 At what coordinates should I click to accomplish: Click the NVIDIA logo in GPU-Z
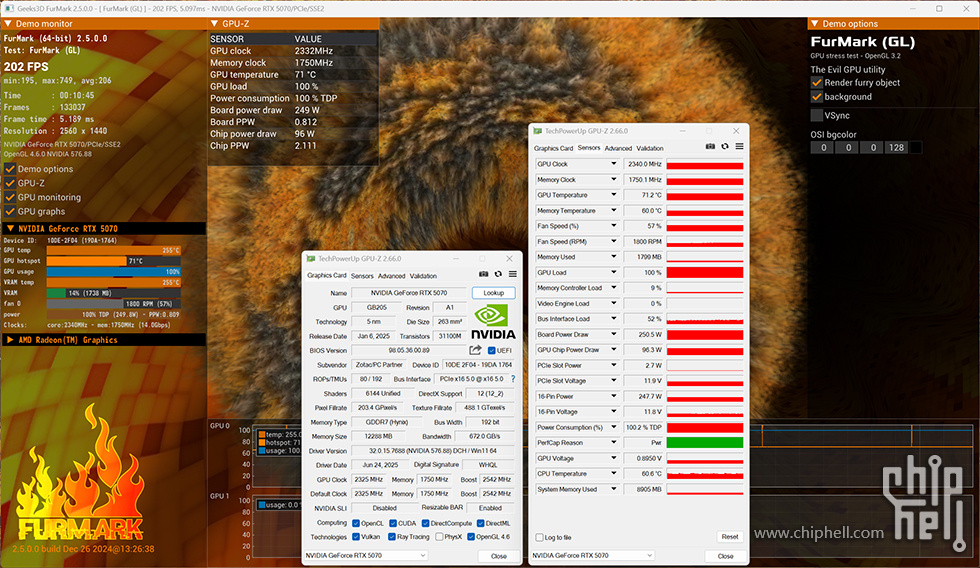(493, 322)
